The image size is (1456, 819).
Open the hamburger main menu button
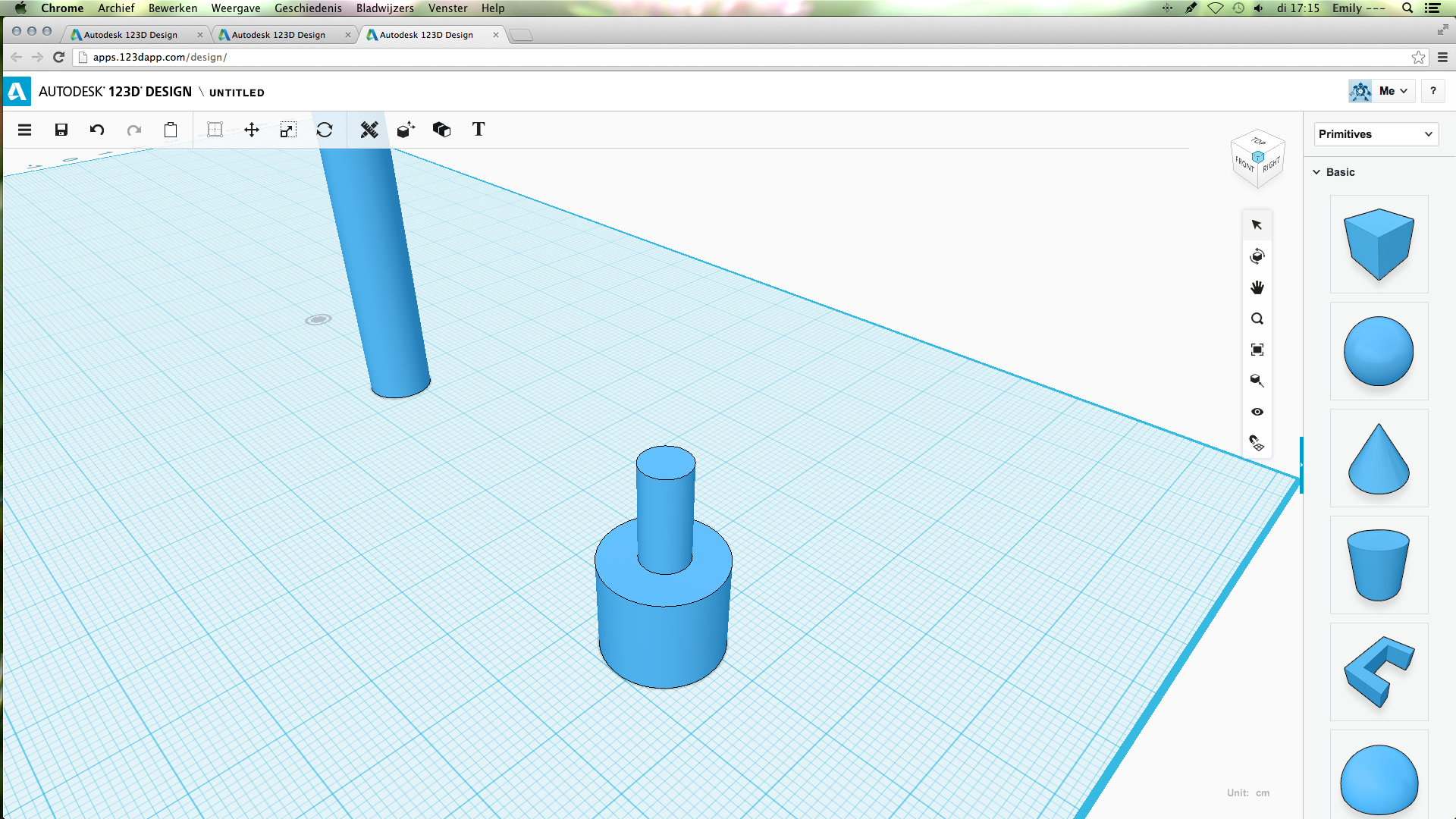click(25, 130)
